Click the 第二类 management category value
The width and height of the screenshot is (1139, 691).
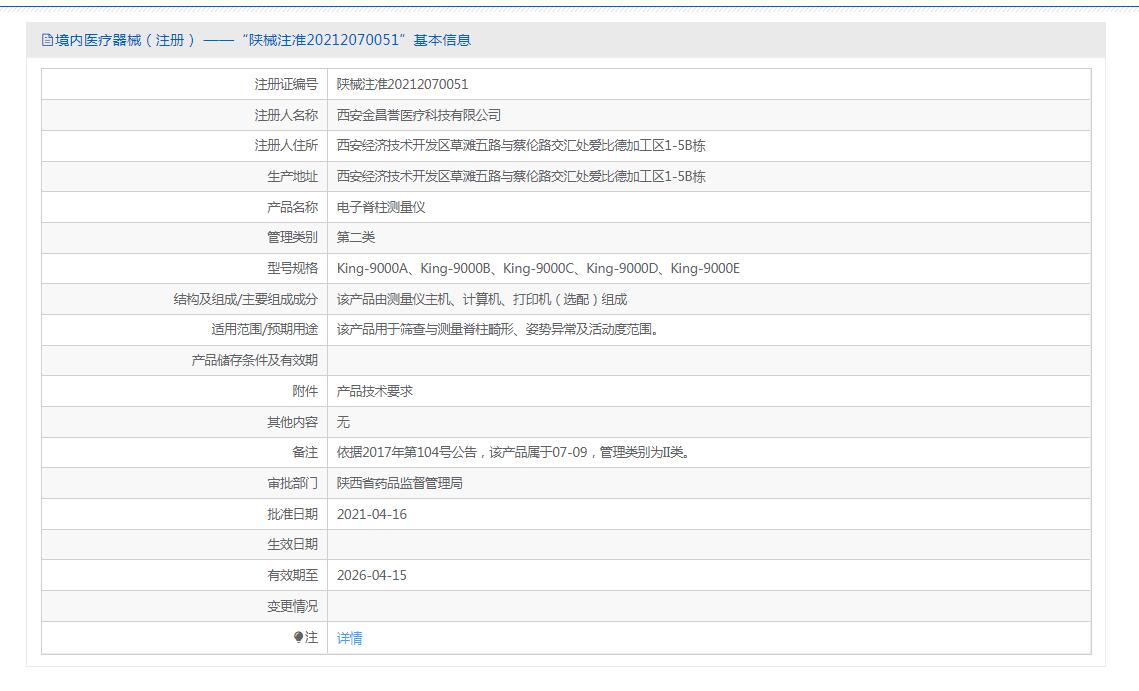pos(356,237)
